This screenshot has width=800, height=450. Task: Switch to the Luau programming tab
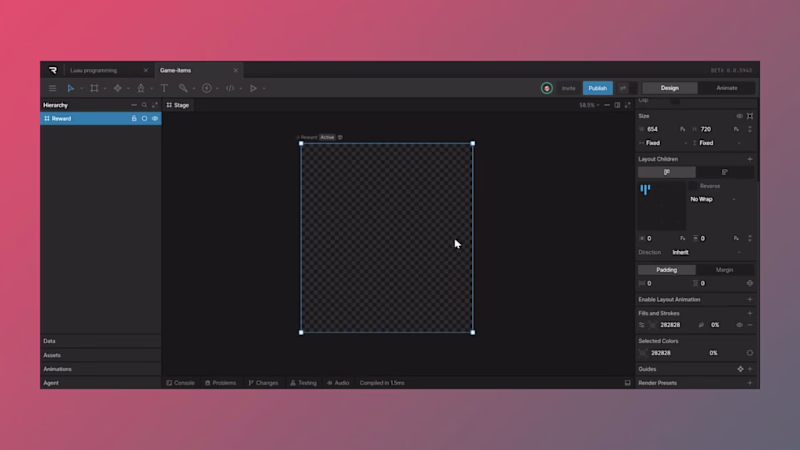click(94, 70)
